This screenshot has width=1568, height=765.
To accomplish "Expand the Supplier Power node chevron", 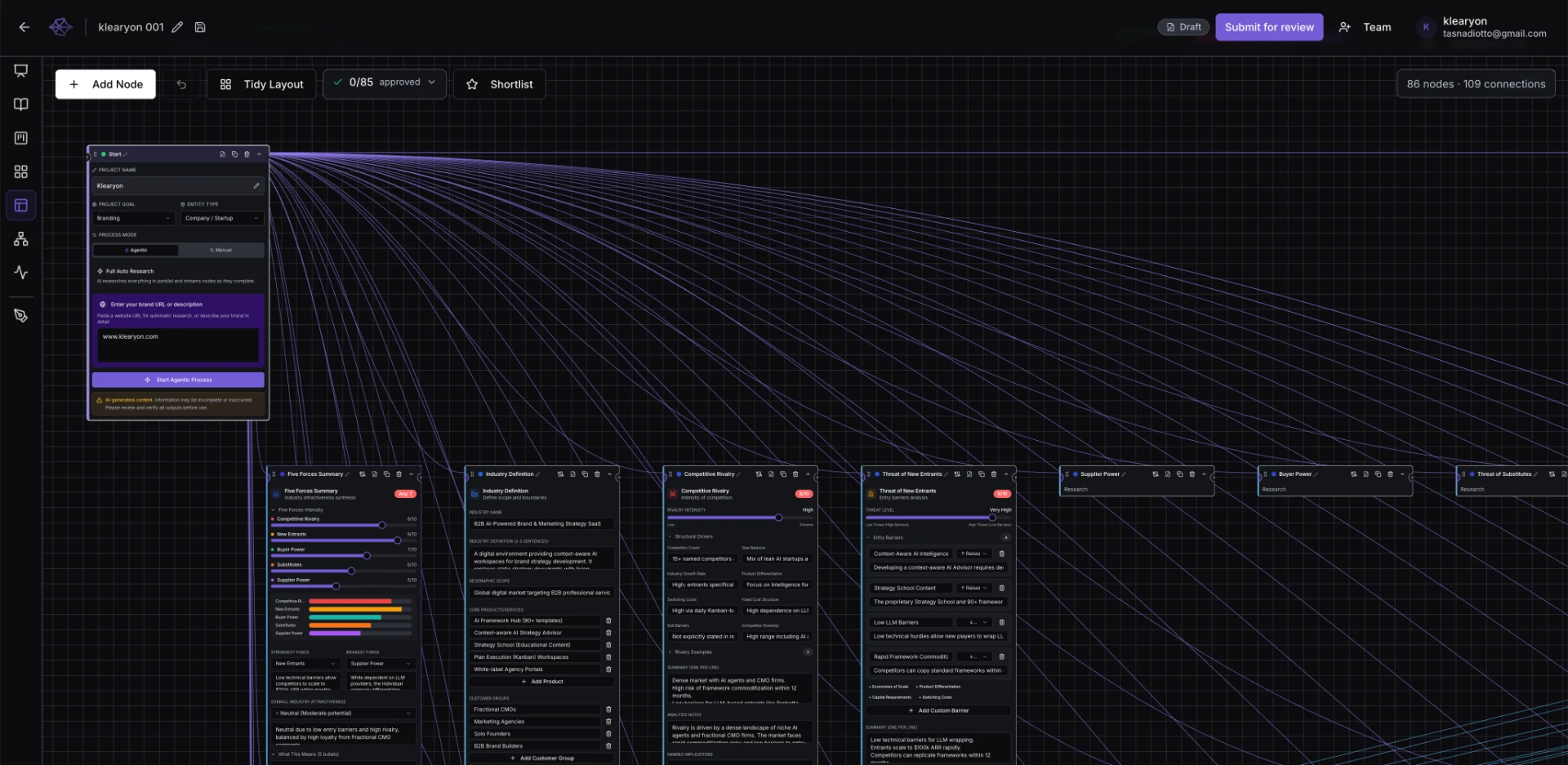I will coord(1204,474).
